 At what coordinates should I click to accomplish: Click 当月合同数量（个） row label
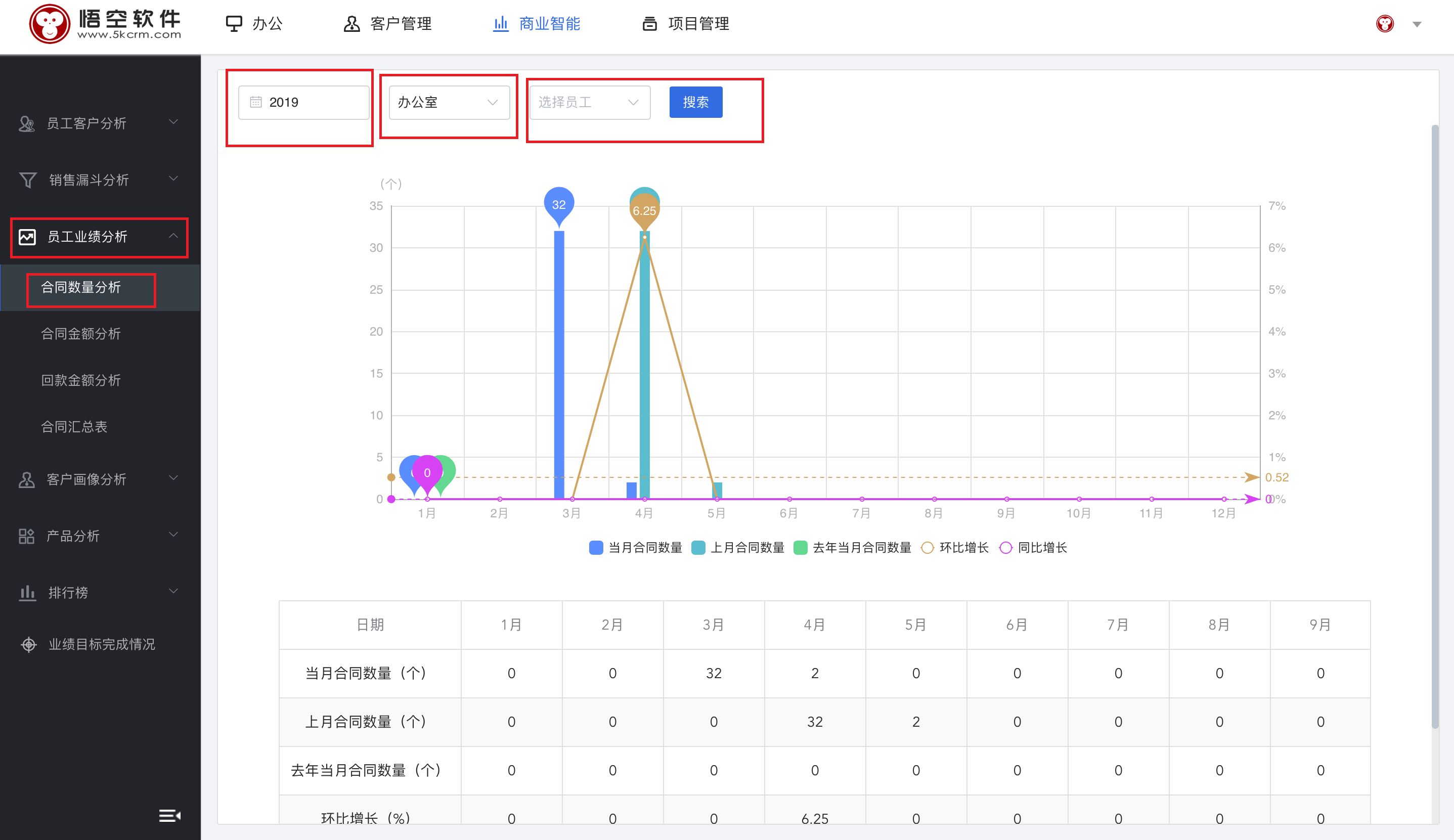pos(366,673)
